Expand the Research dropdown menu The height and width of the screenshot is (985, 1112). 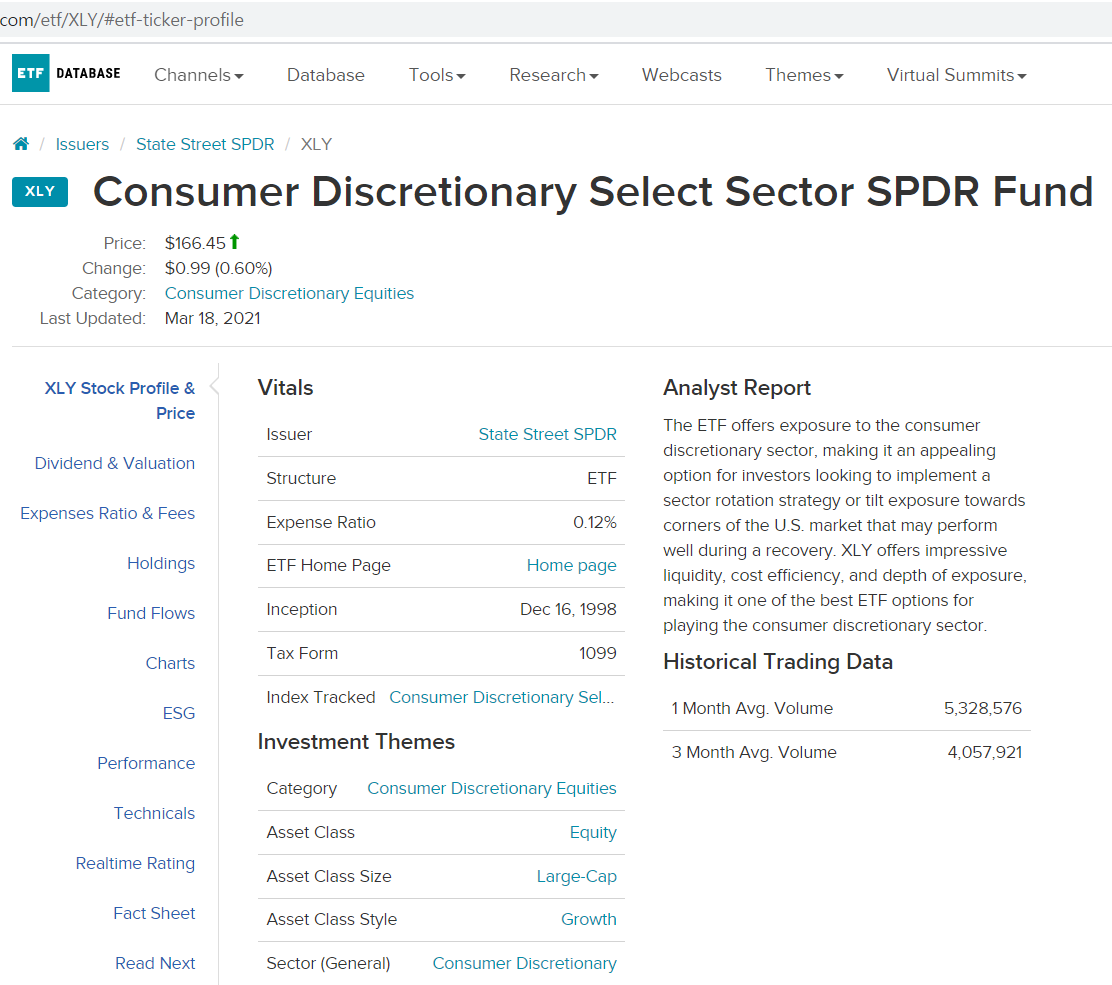553,75
